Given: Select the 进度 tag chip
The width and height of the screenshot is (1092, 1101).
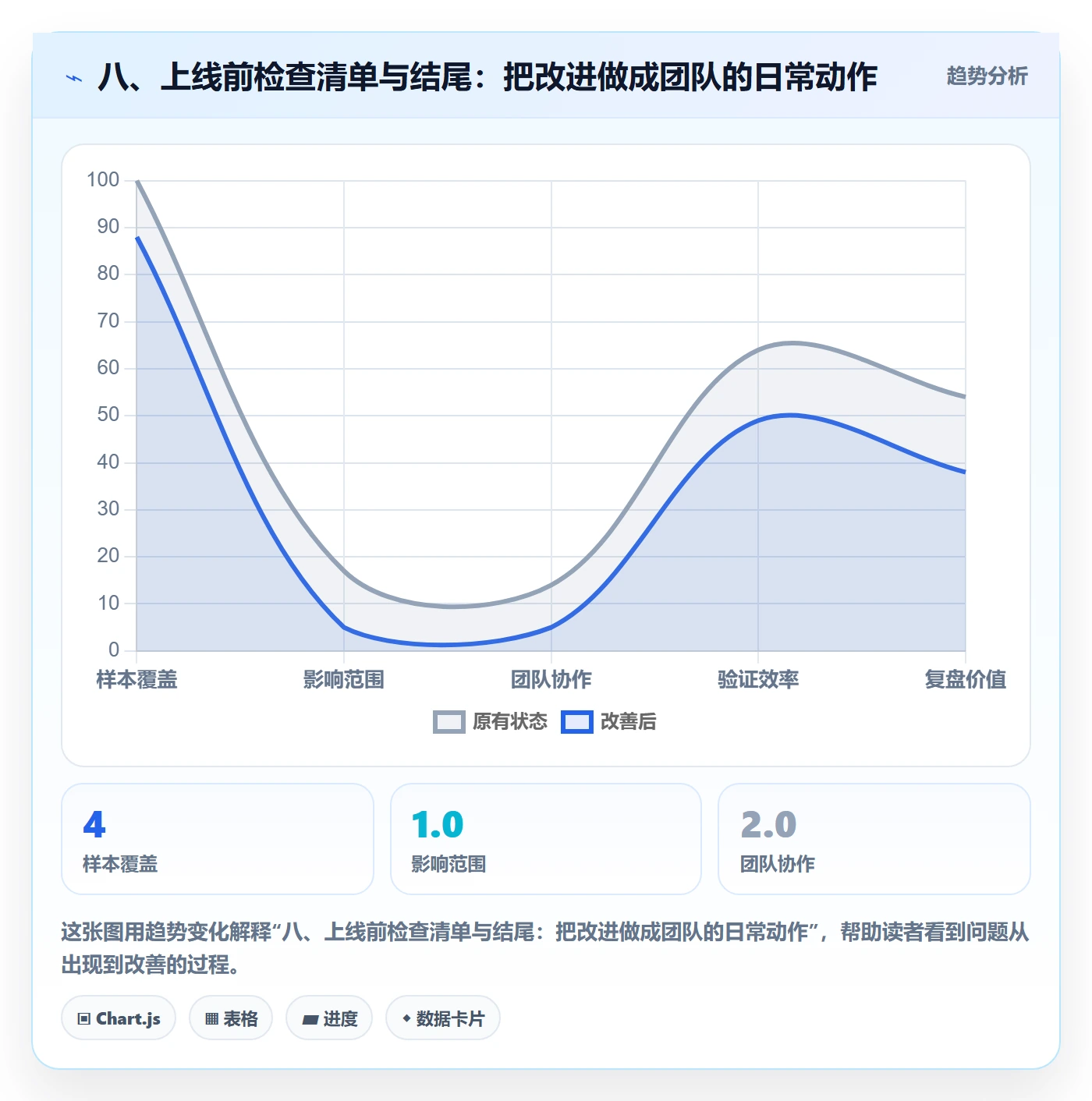Looking at the screenshot, I should [329, 1018].
